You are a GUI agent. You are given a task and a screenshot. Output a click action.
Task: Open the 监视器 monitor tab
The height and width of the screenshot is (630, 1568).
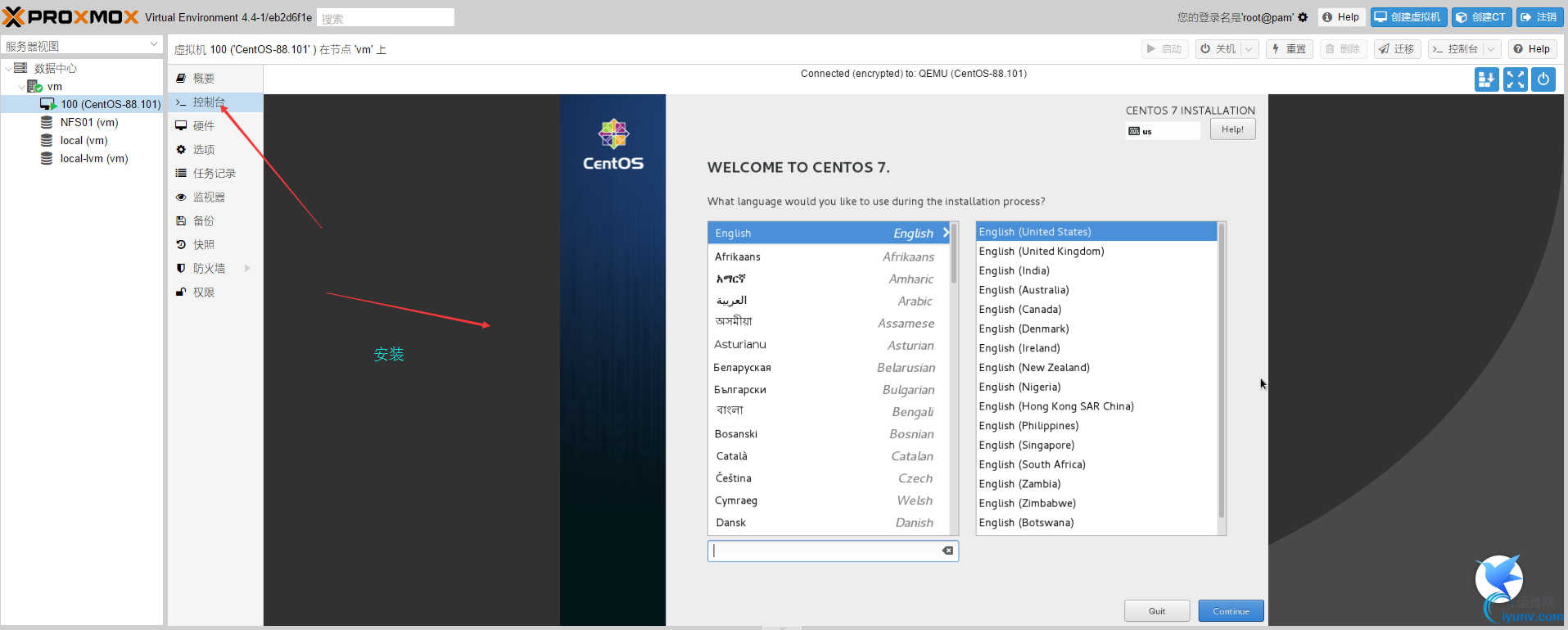(215, 197)
